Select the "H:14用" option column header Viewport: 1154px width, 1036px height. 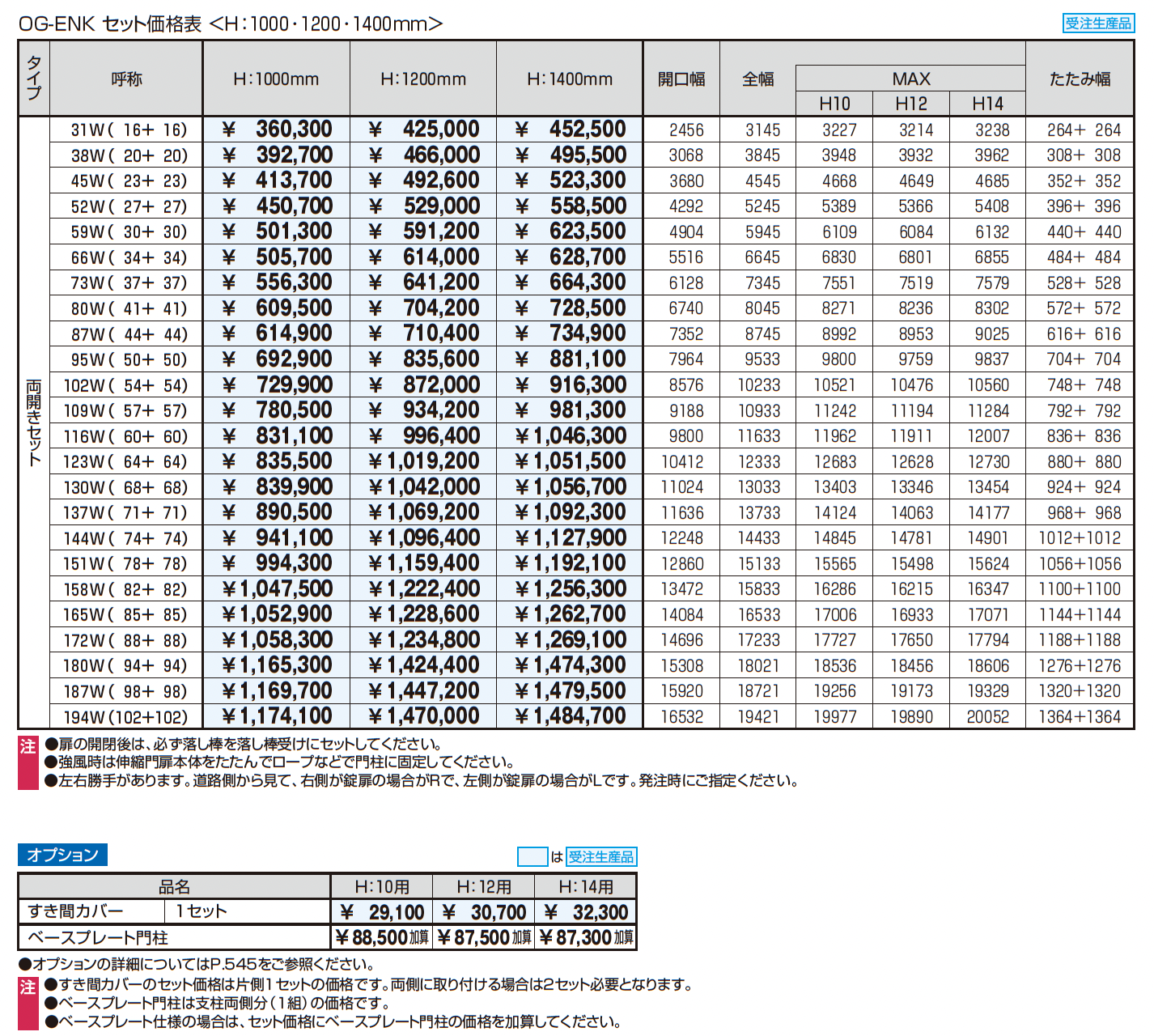pyautogui.click(x=586, y=887)
